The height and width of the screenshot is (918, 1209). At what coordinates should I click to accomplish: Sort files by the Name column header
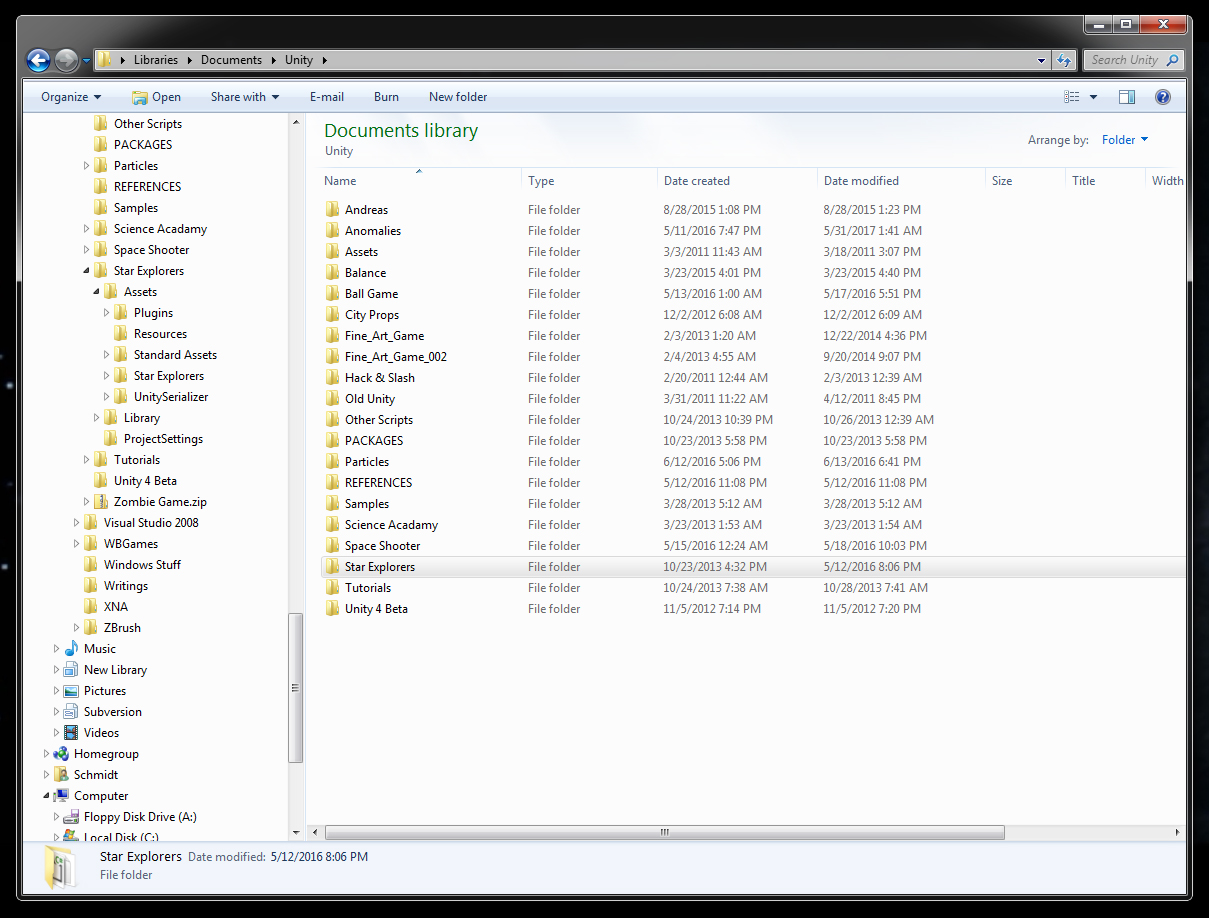click(x=420, y=181)
